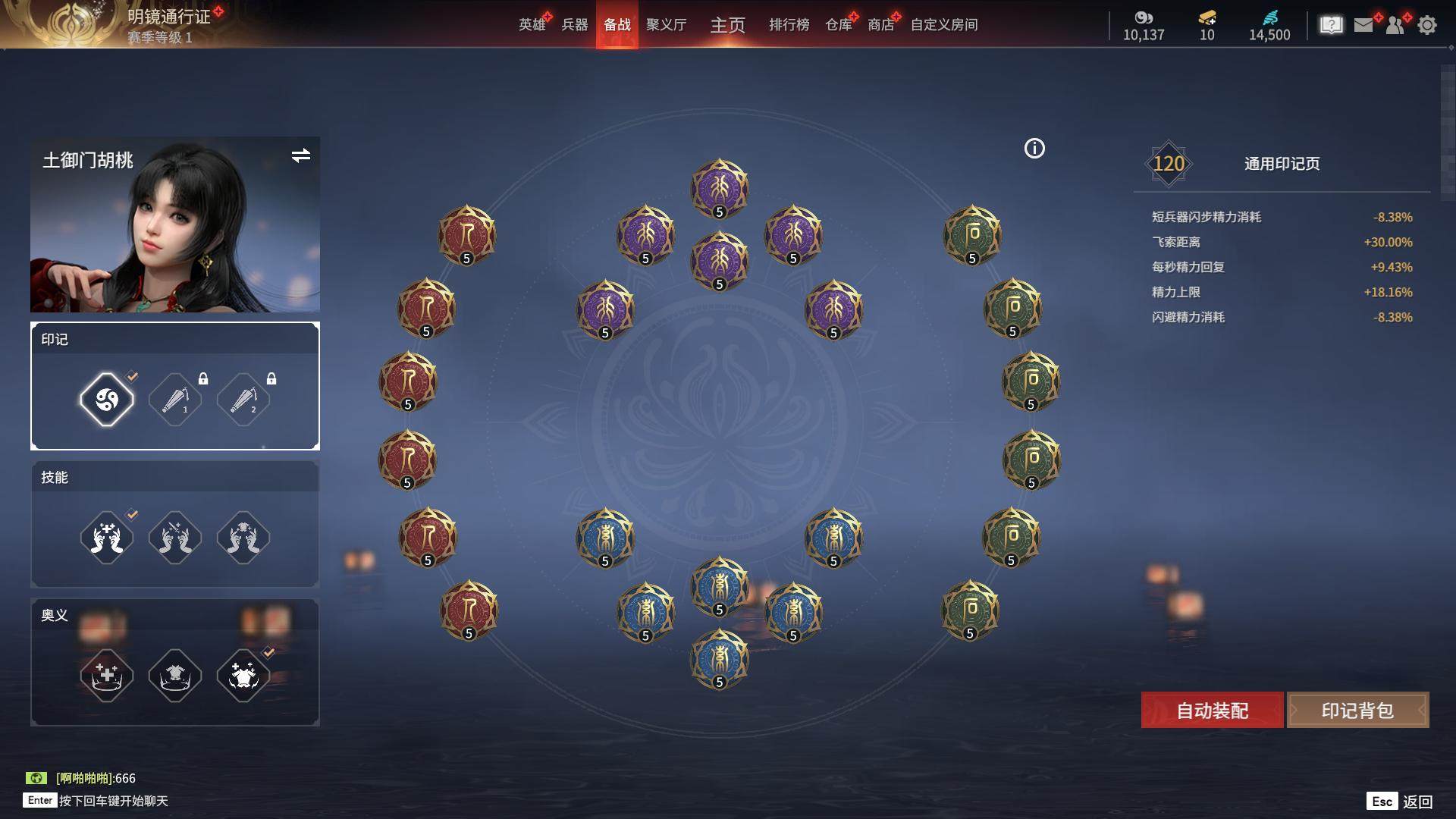The image size is (1456, 819).
Task: Open the help book icon
Action: pos(1331,25)
